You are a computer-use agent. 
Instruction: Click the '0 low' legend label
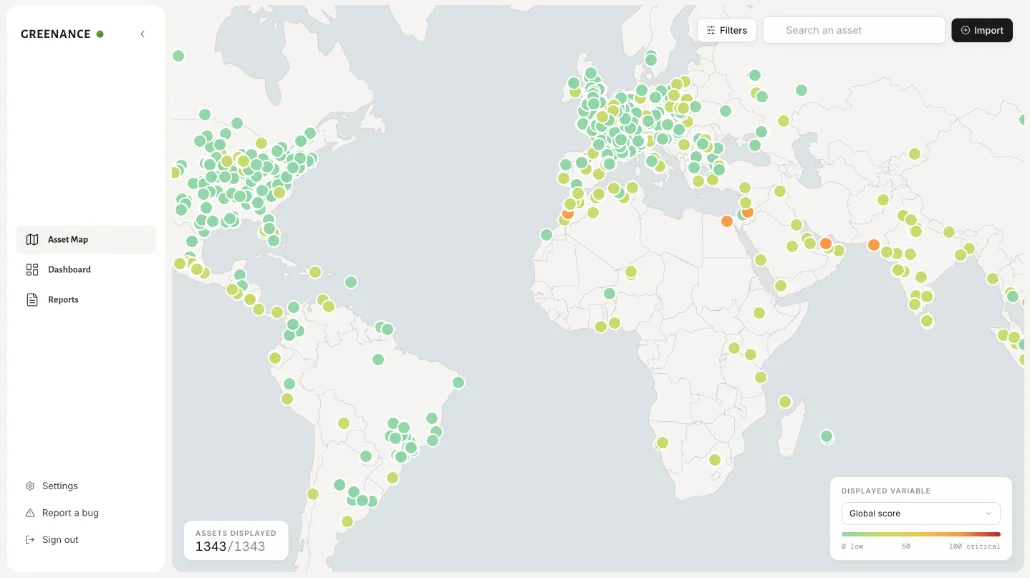(x=852, y=546)
